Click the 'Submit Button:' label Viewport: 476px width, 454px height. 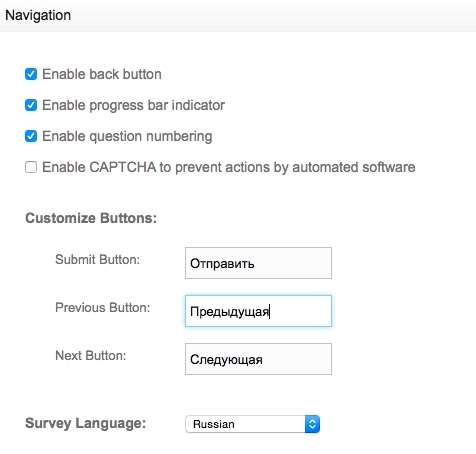coord(97,259)
